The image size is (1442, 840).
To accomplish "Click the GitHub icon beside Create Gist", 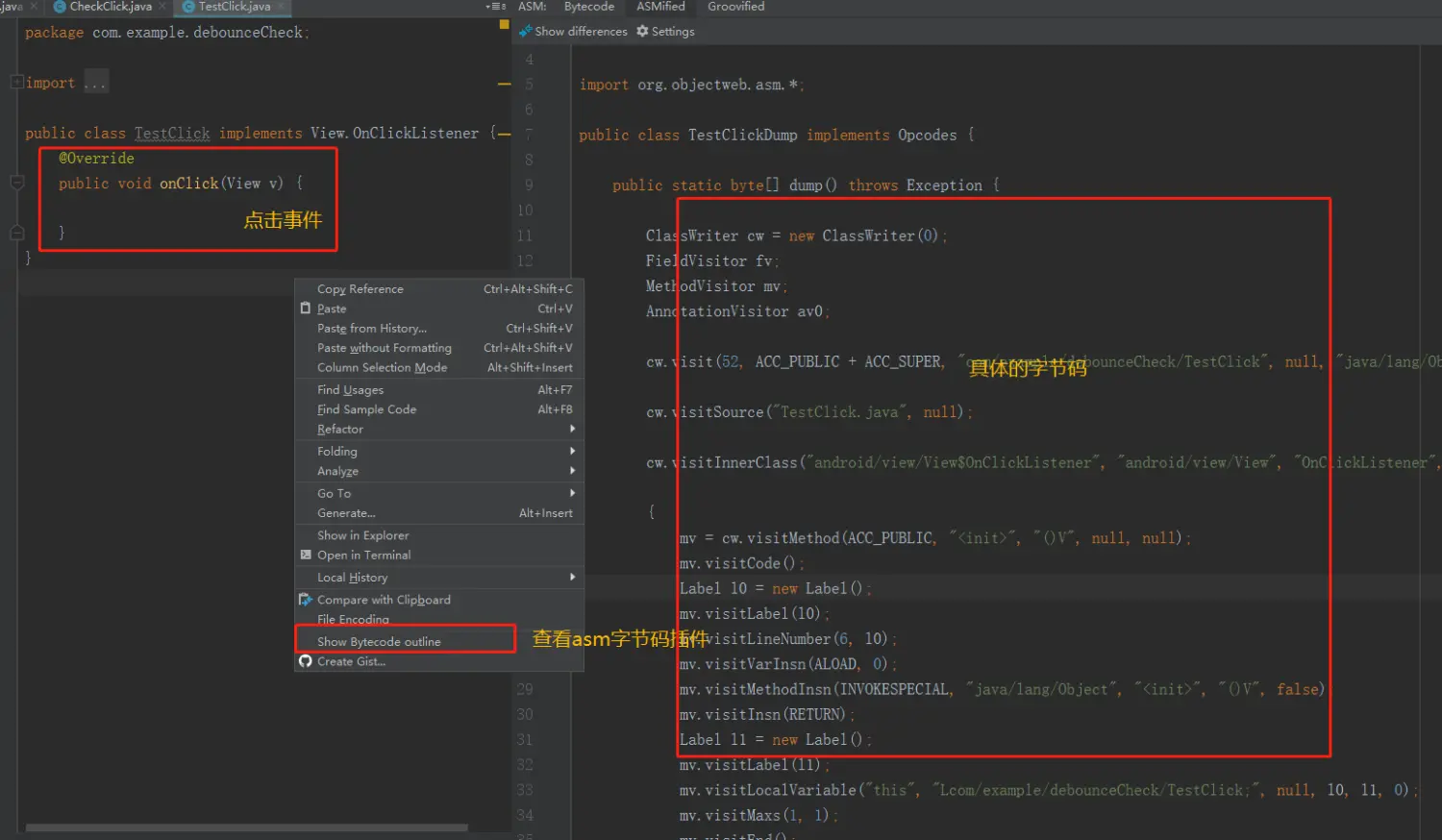I will click(x=306, y=661).
